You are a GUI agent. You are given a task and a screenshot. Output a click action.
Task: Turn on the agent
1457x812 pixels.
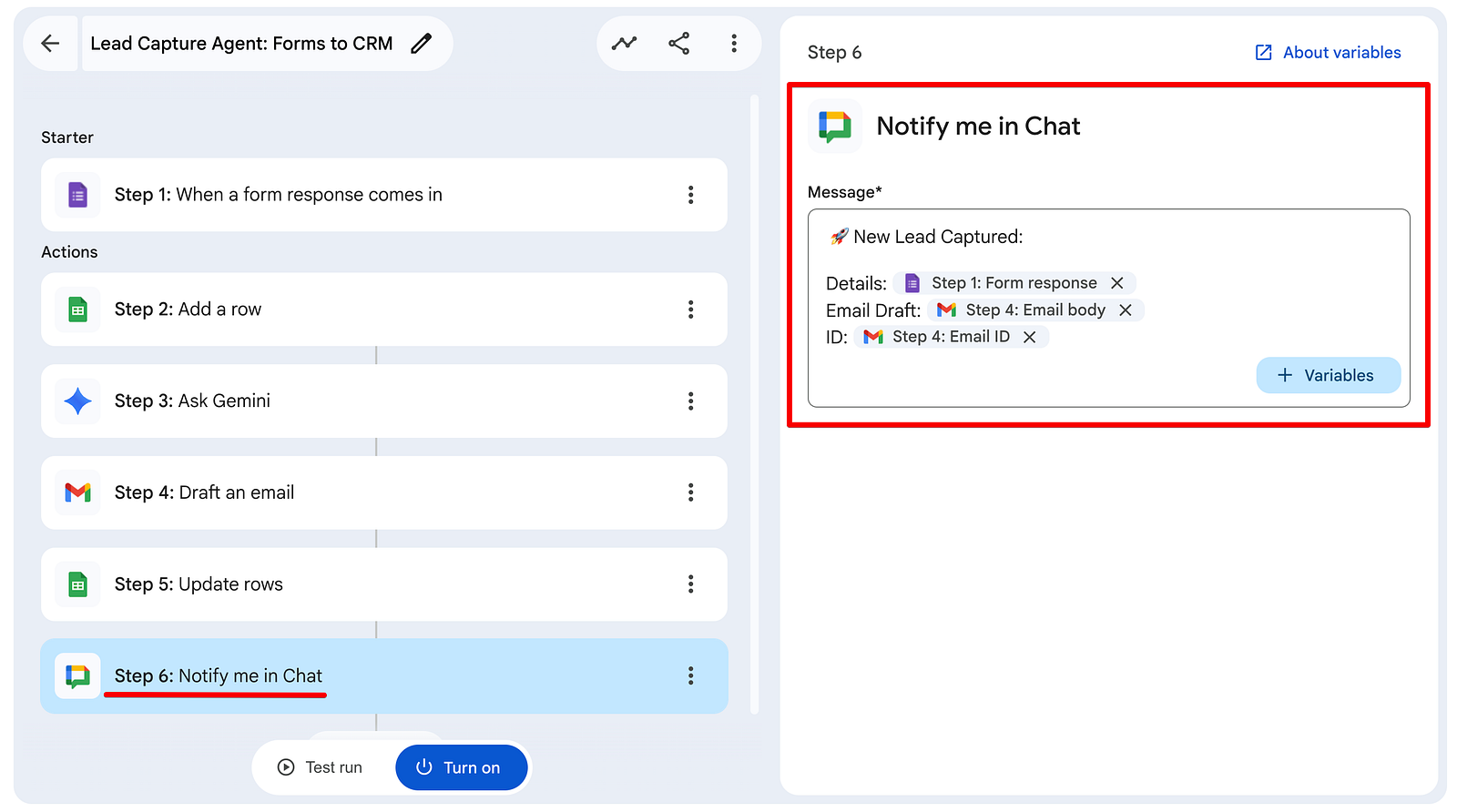[462, 767]
